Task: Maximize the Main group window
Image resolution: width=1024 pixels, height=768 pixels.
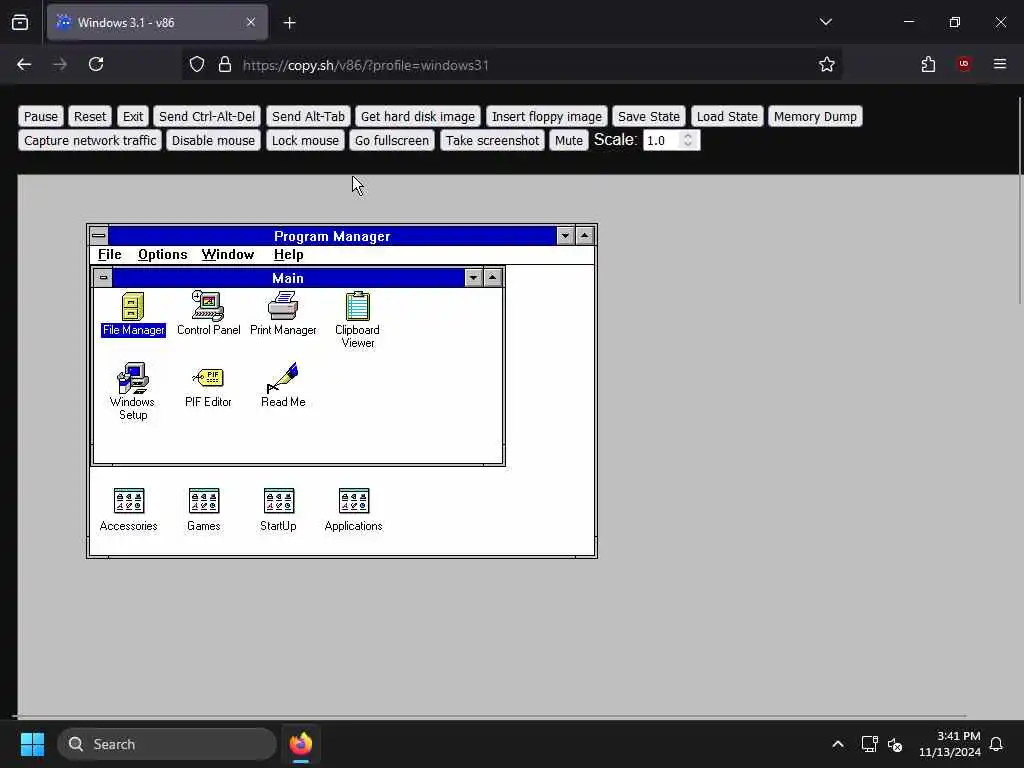Action: tap(492, 278)
